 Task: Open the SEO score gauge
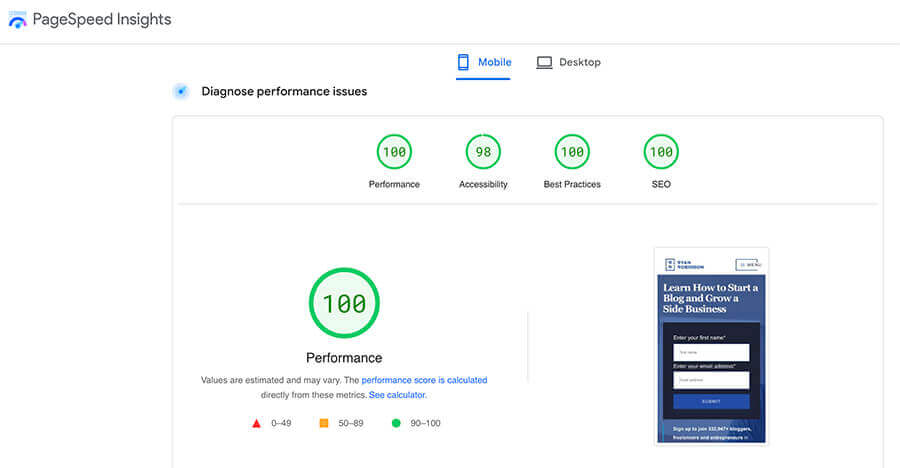pos(661,152)
